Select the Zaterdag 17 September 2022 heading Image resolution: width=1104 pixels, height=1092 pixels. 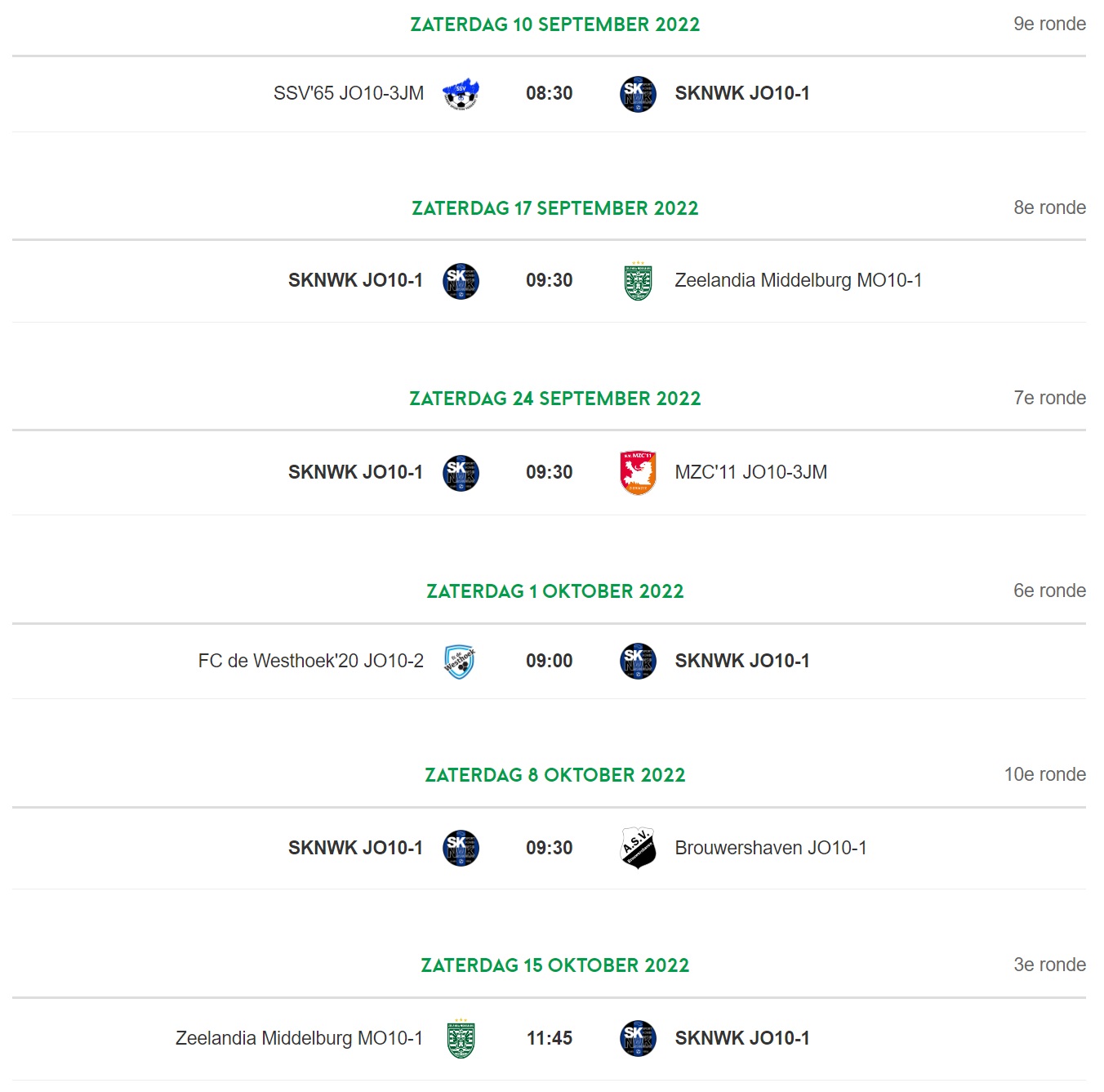tap(555, 208)
